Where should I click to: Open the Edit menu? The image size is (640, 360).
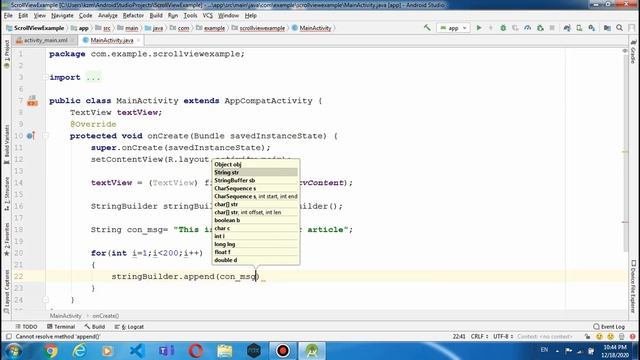(23, 16)
